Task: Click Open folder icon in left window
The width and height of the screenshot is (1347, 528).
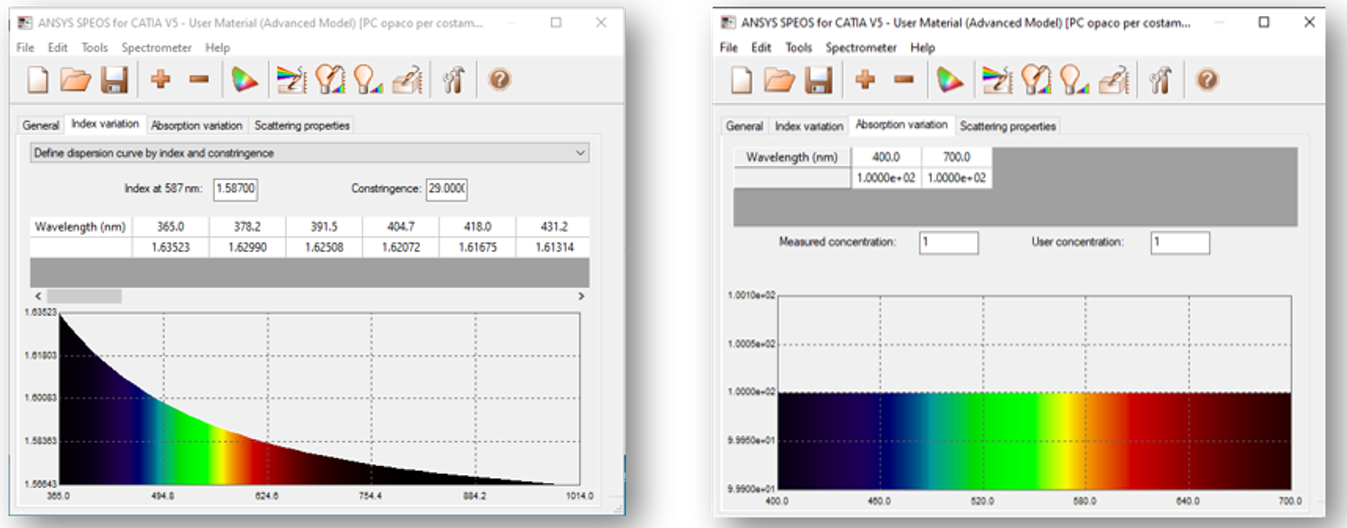Action: [x=76, y=80]
